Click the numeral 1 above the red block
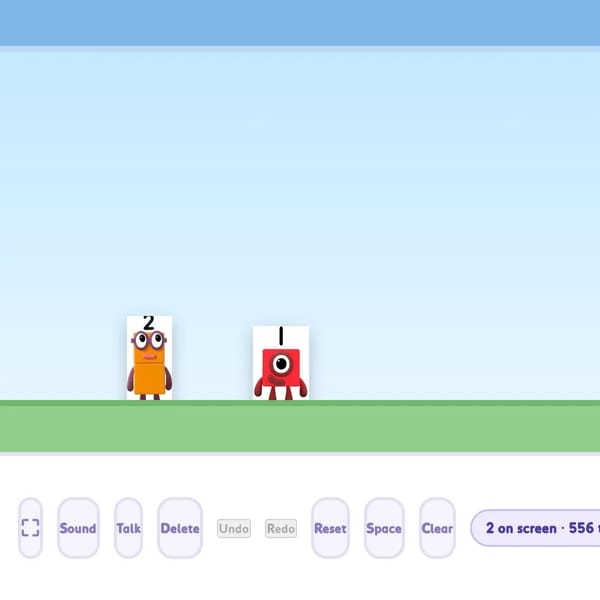The height and width of the screenshot is (600, 600). click(281, 336)
